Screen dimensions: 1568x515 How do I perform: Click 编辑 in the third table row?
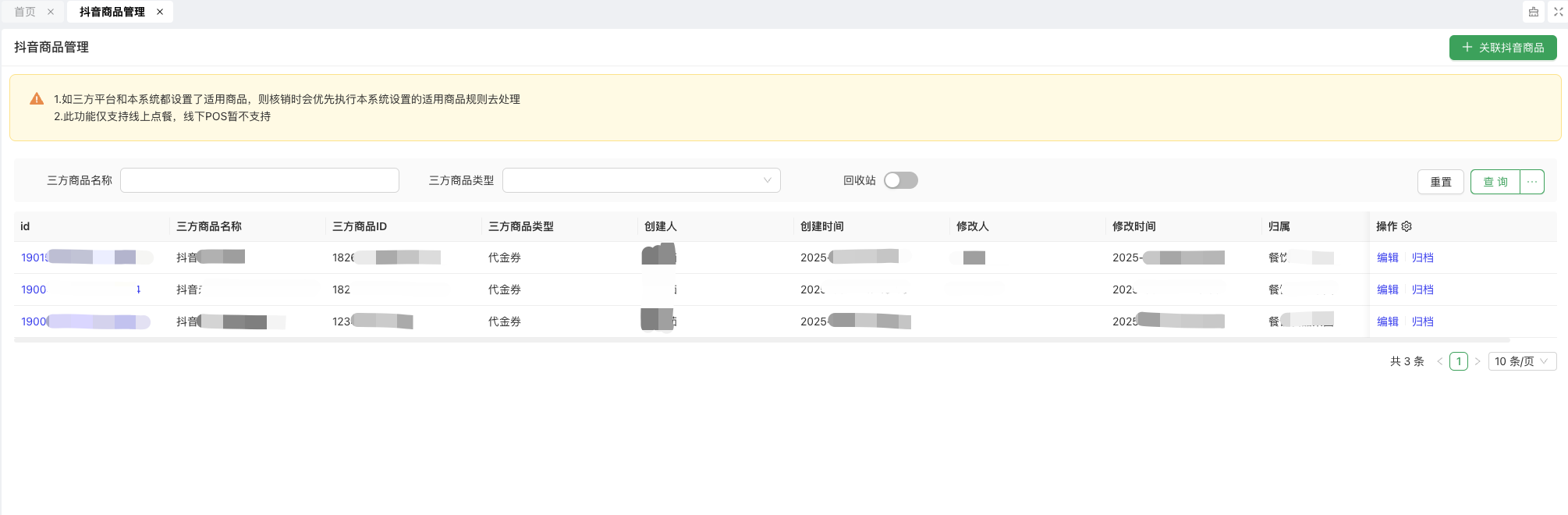[1388, 321]
